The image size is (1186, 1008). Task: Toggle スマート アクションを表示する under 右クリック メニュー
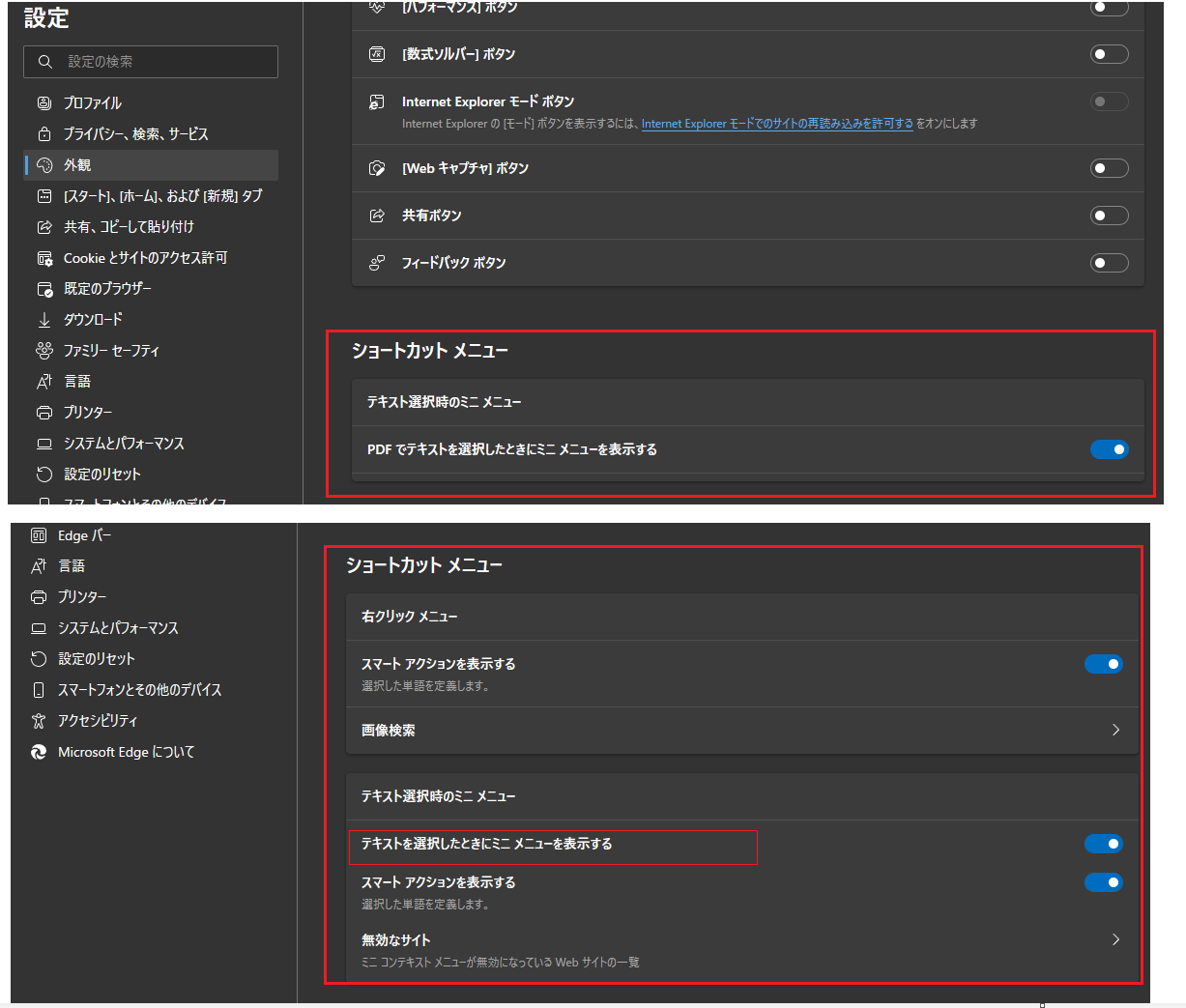click(x=1104, y=664)
